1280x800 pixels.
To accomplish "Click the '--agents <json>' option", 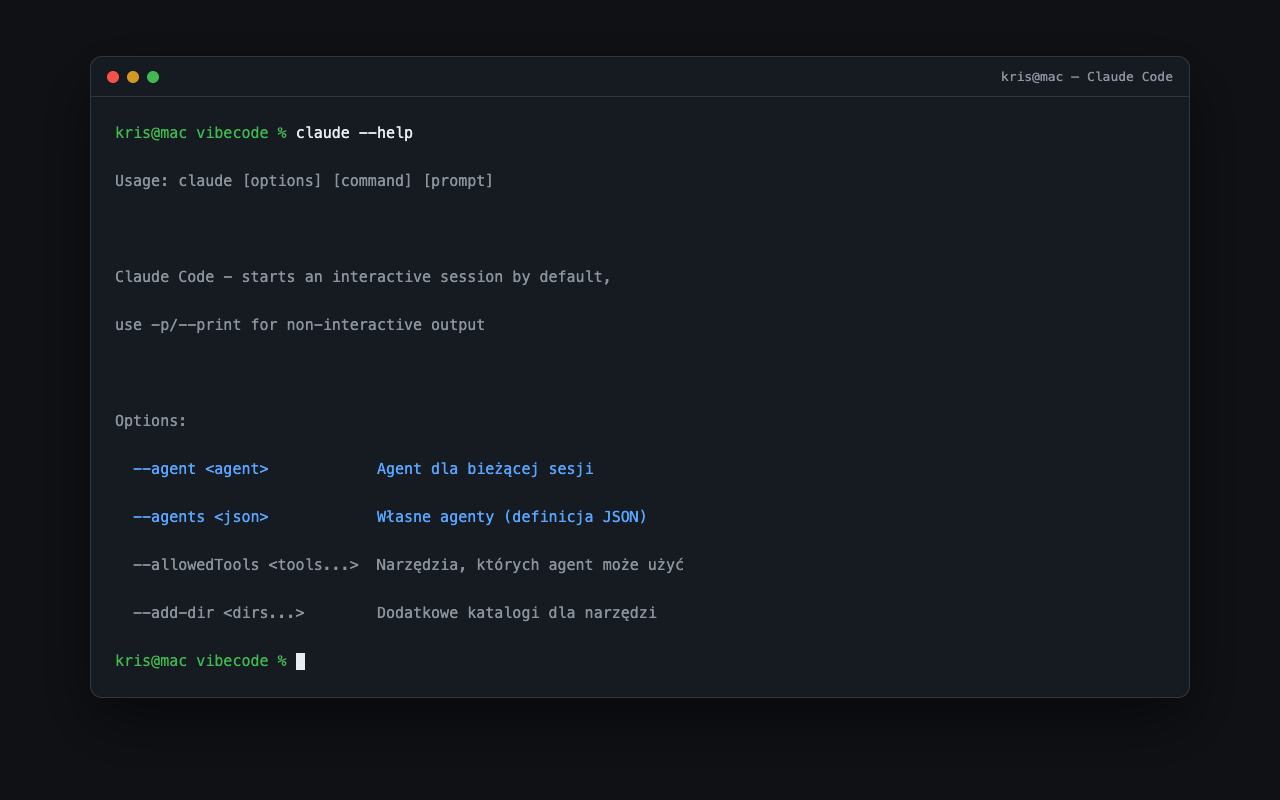I will click(201, 517).
